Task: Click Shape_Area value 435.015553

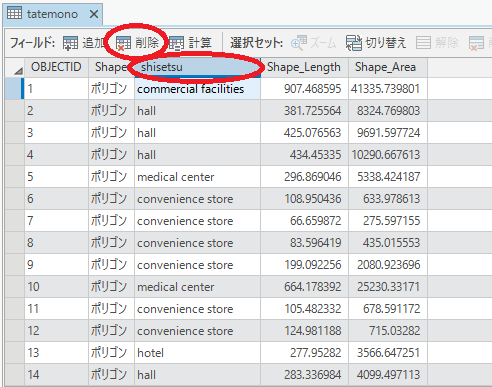Action: coord(388,243)
